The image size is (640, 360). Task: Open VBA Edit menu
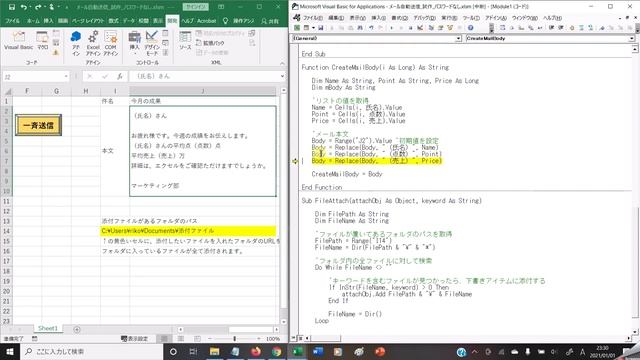[336, 18]
